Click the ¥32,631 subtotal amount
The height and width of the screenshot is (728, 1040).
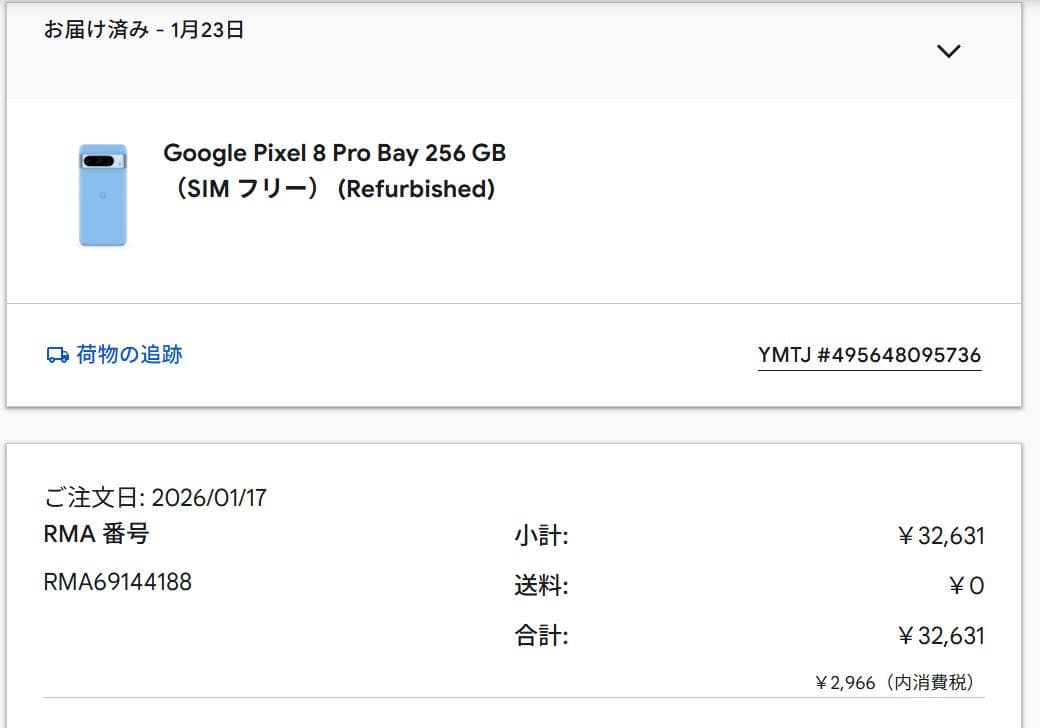(x=940, y=536)
